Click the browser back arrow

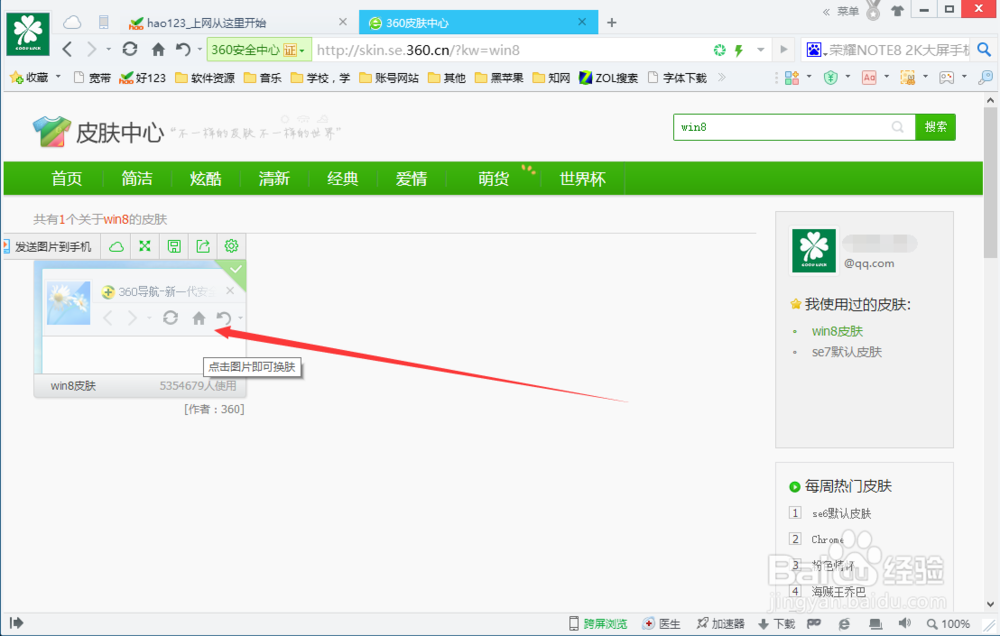click(x=67, y=49)
